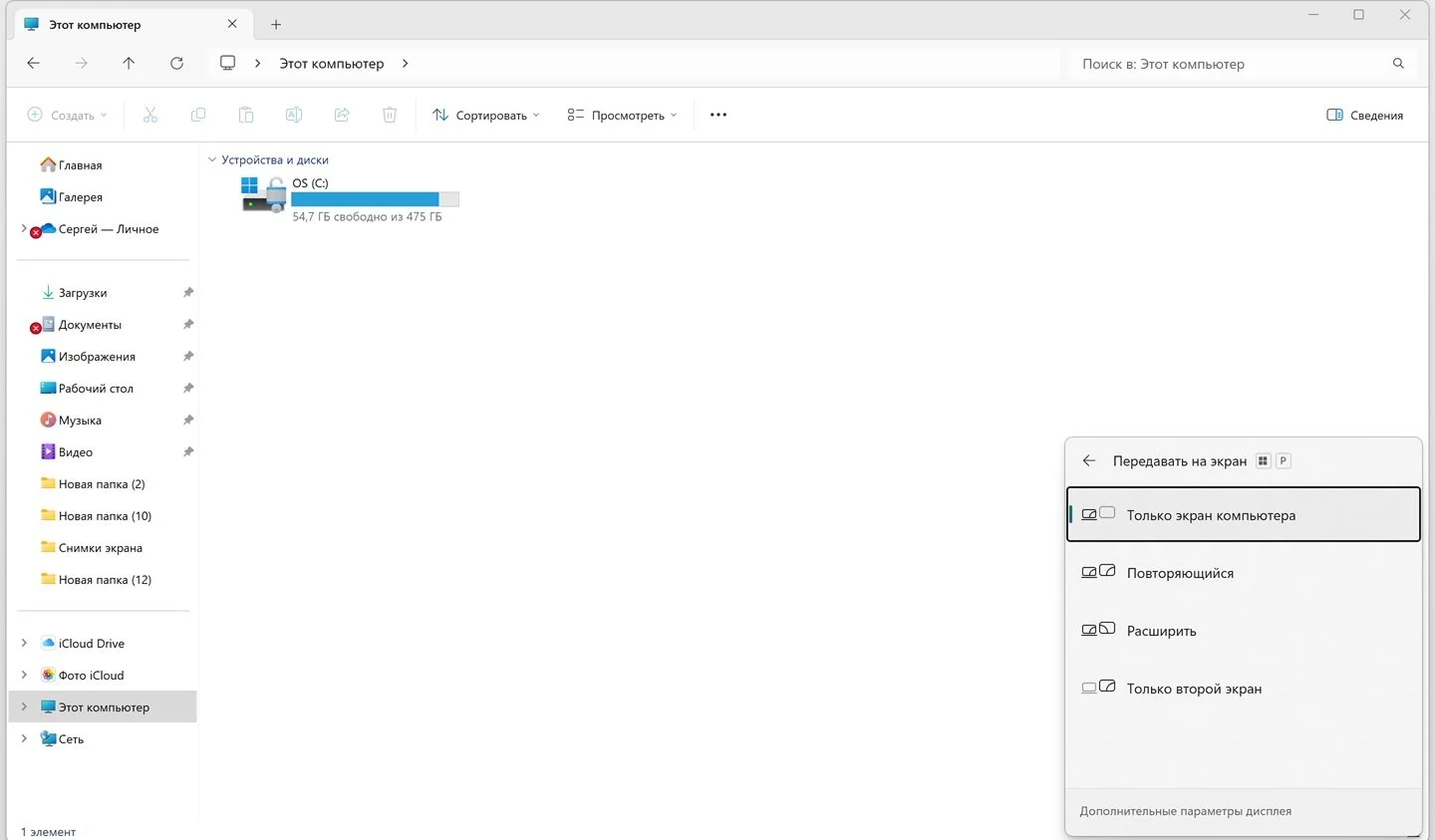The width and height of the screenshot is (1435, 840).
Task: Click chevron after Этот компьютер in address bar
Action: click(405, 63)
